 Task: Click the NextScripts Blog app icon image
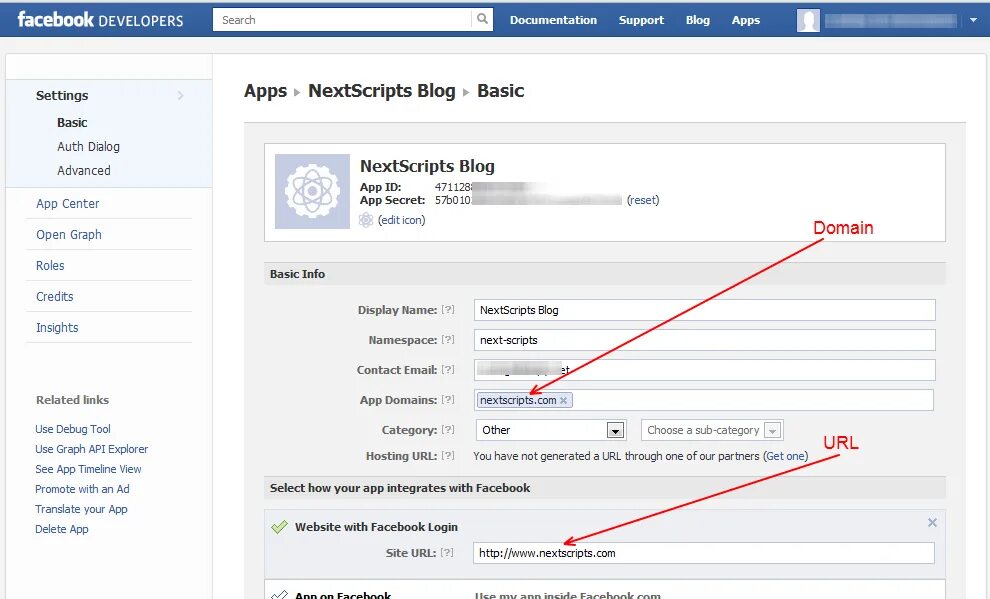(x=312, y=191)
